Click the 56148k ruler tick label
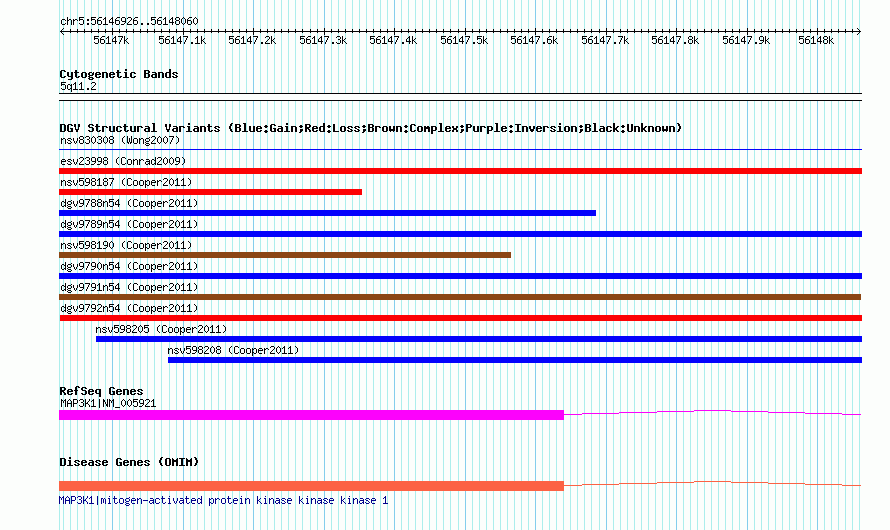890x530 pixels. click(x=816, y=41)
